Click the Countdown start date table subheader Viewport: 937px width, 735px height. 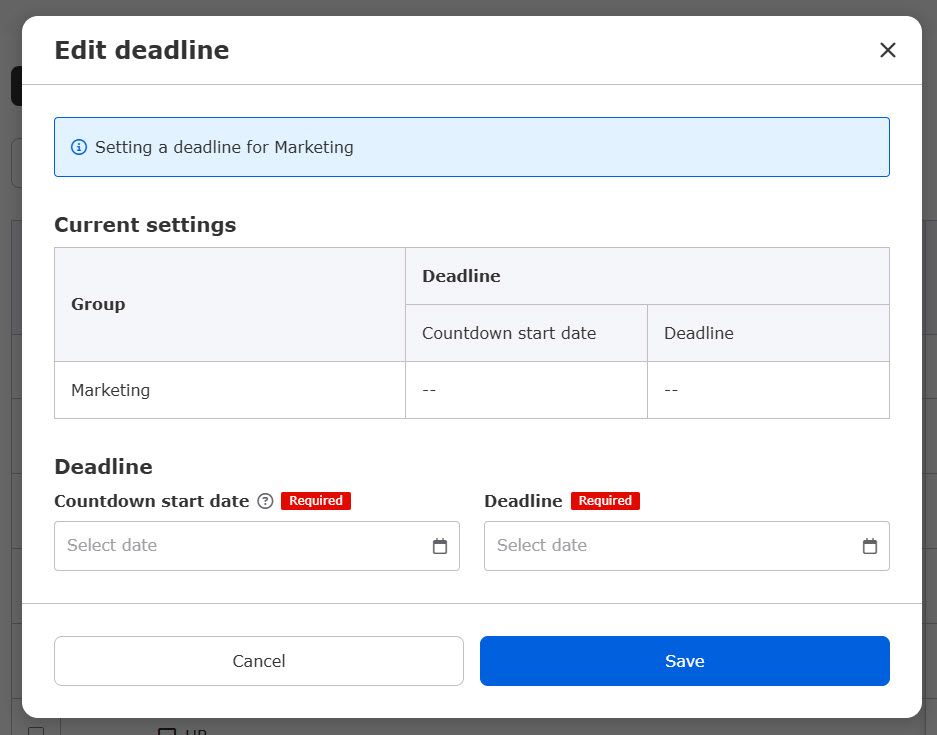(509, 333)
